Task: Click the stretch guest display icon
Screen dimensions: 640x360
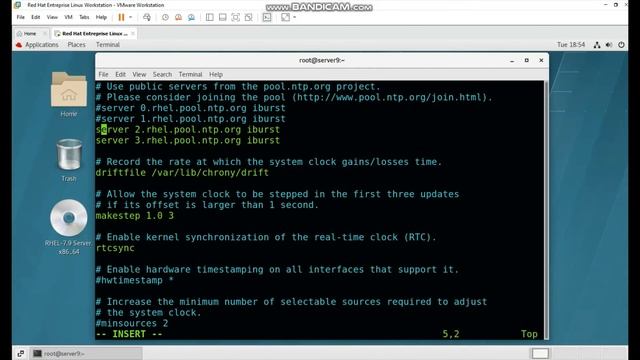Action: coord(285,17)
